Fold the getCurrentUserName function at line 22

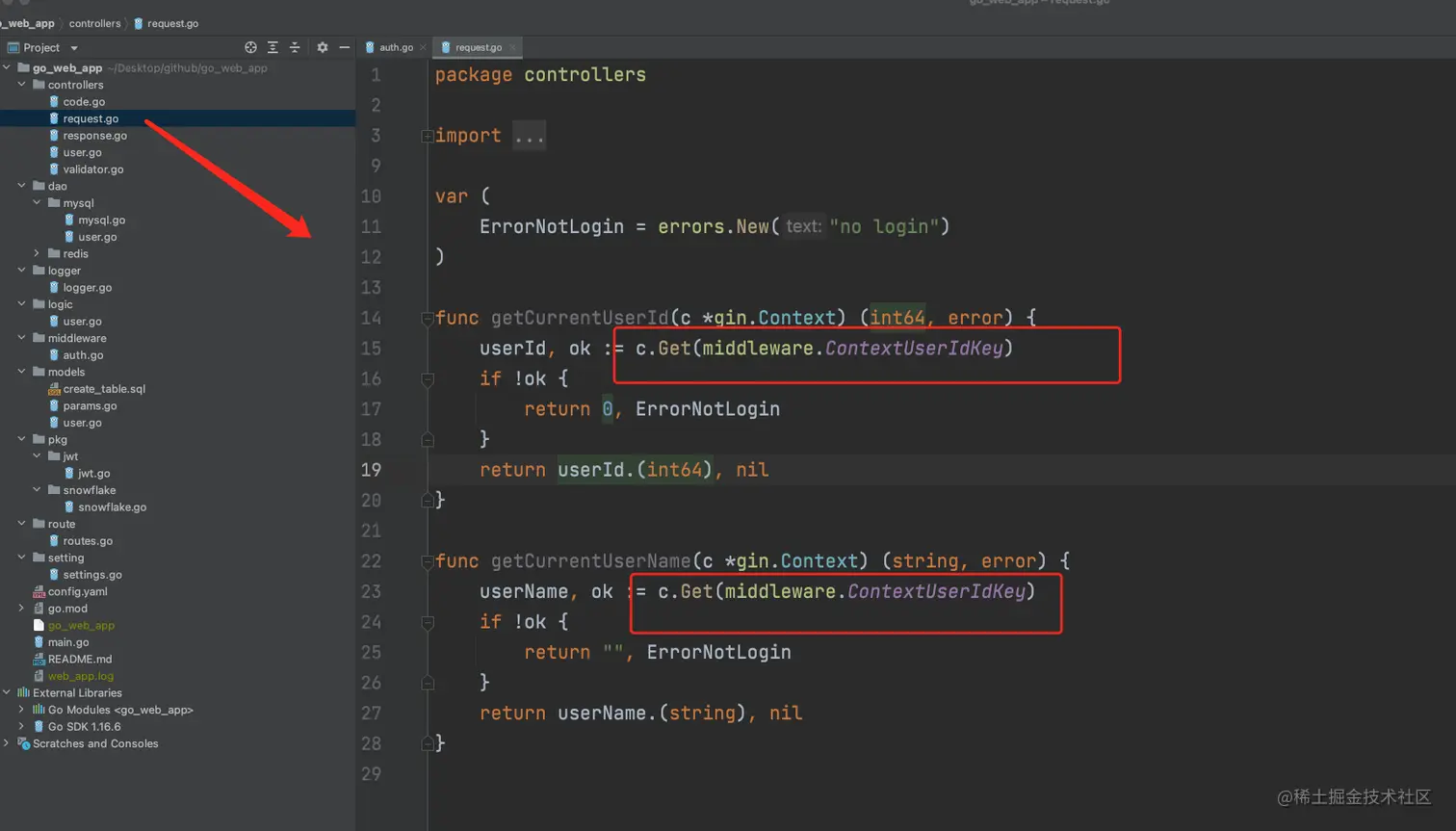coord(427,561)
